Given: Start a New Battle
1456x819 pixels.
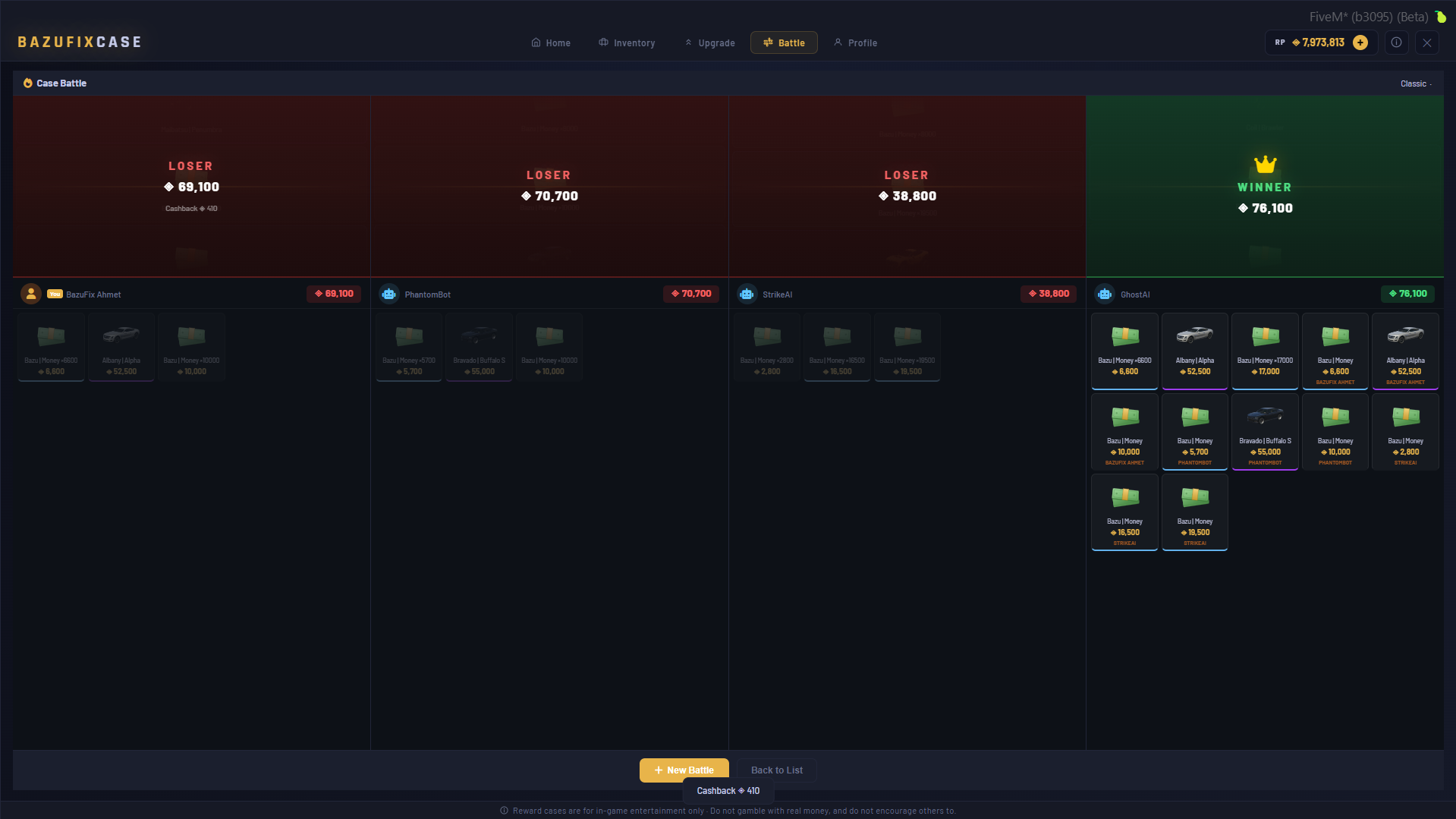Looking at the screenshot, I should pos(684,770).
